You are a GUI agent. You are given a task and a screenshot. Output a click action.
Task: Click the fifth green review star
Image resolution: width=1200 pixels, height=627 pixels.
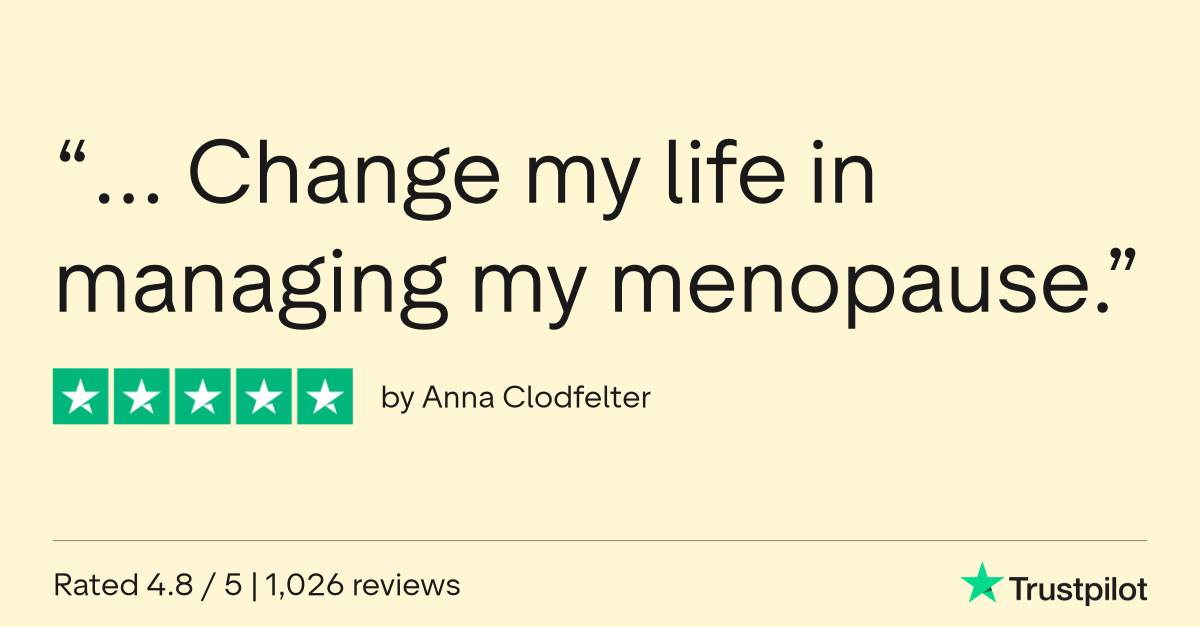[x=323, y=397]
